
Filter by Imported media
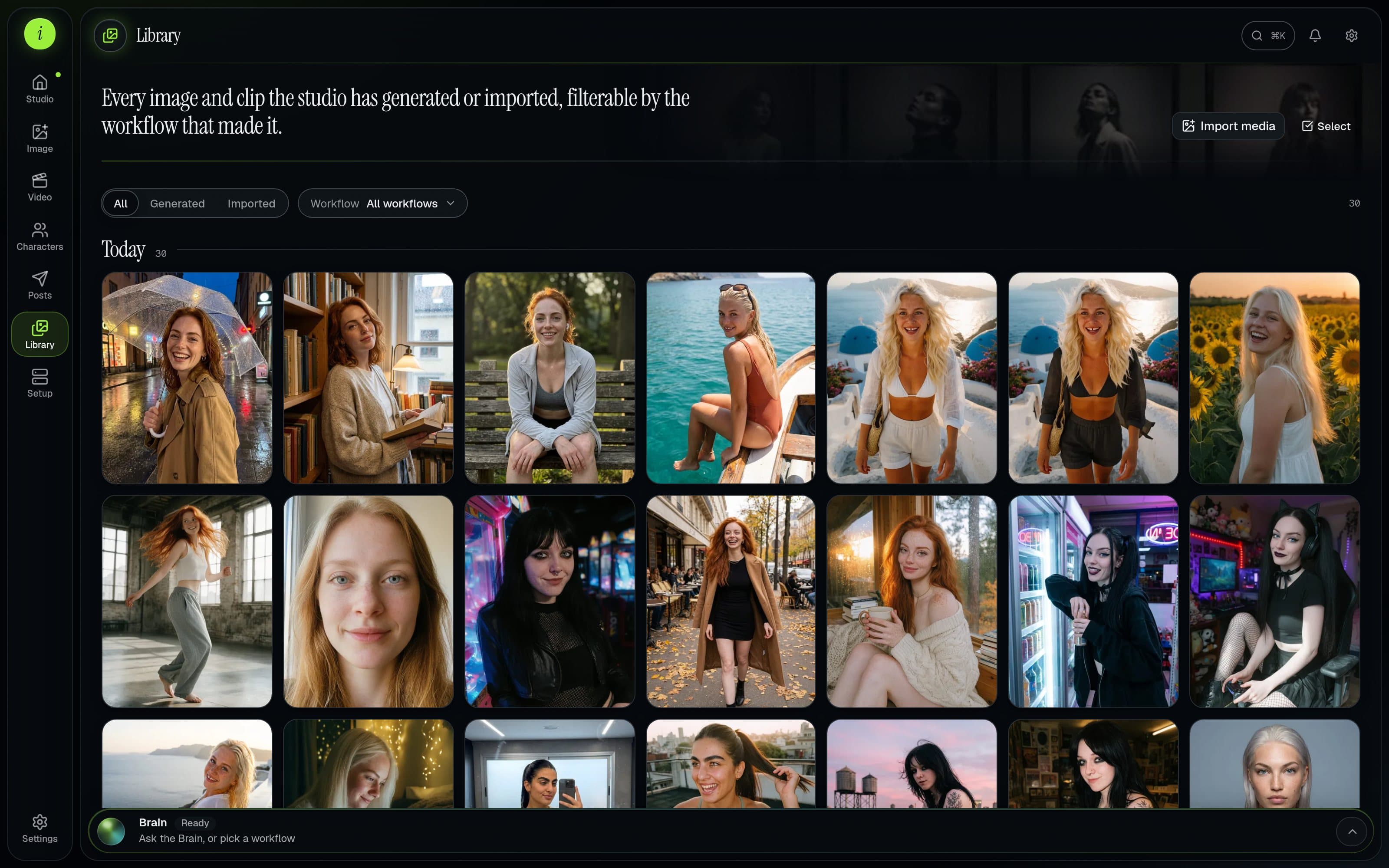251,203
